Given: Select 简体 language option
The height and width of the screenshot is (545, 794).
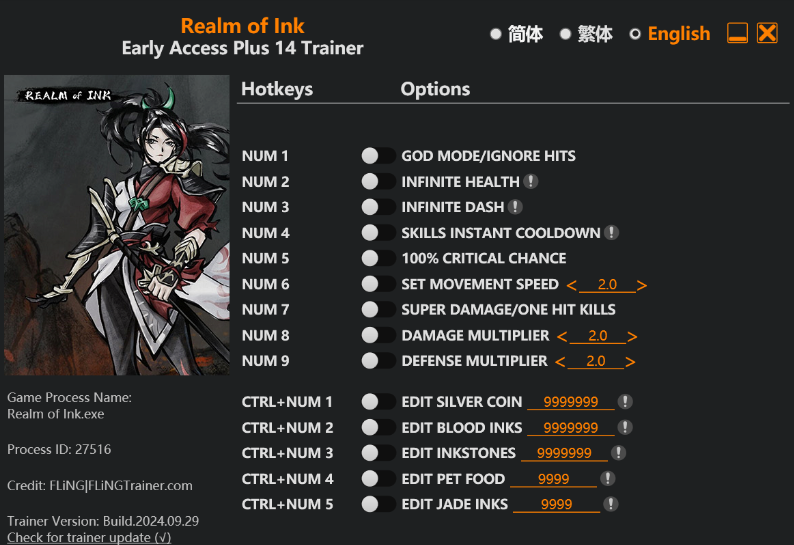Looking at the screenshot, I should click(x=496, y=34).
